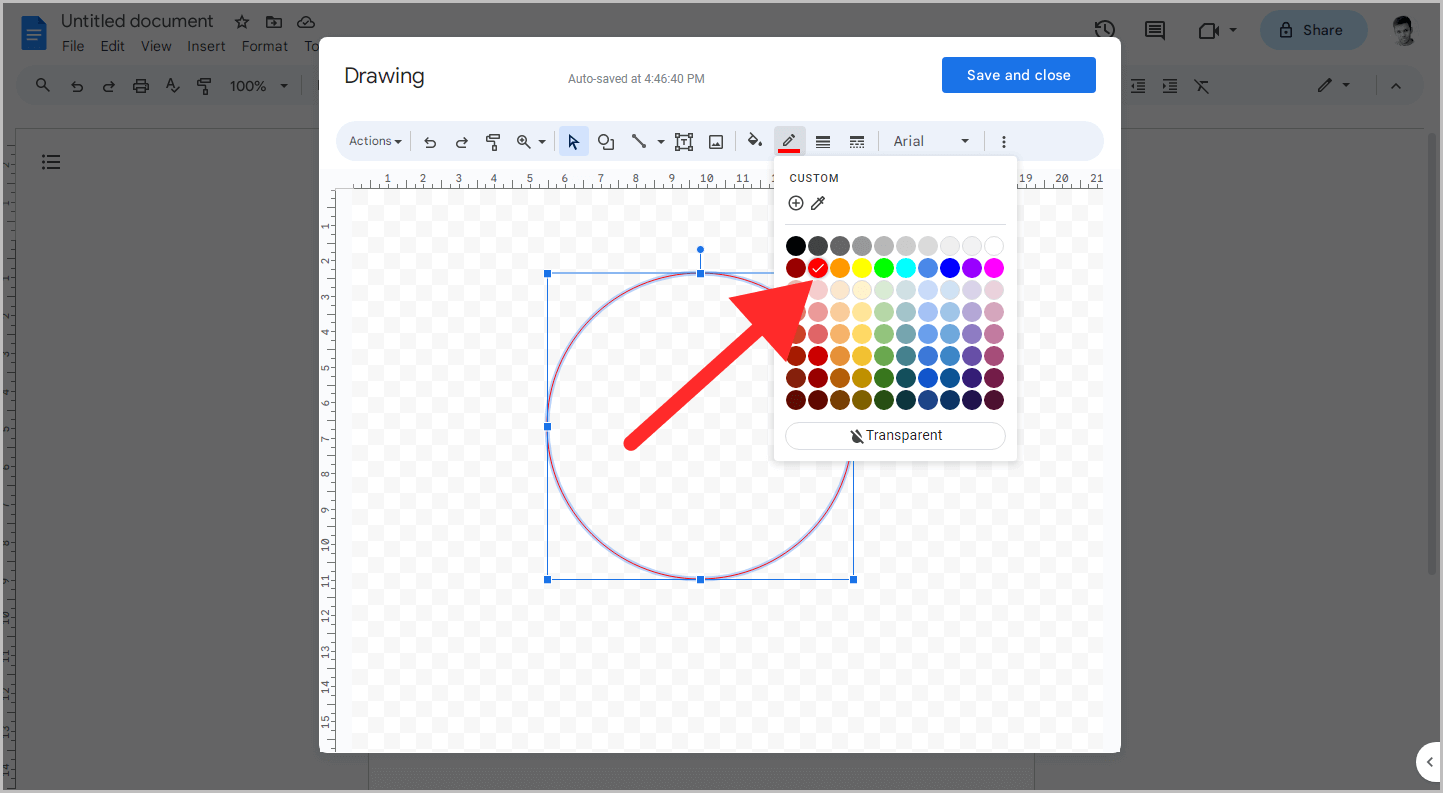
Task: Click the Paint format tool
Action: pyautogui.click(x=493, y=141)
